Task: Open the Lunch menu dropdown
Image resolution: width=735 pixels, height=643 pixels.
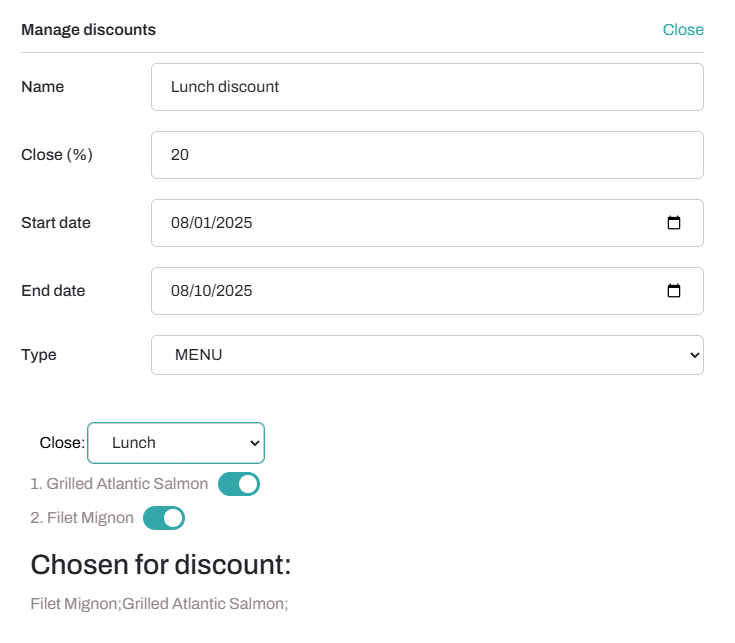Action: [x=176, y=443]
